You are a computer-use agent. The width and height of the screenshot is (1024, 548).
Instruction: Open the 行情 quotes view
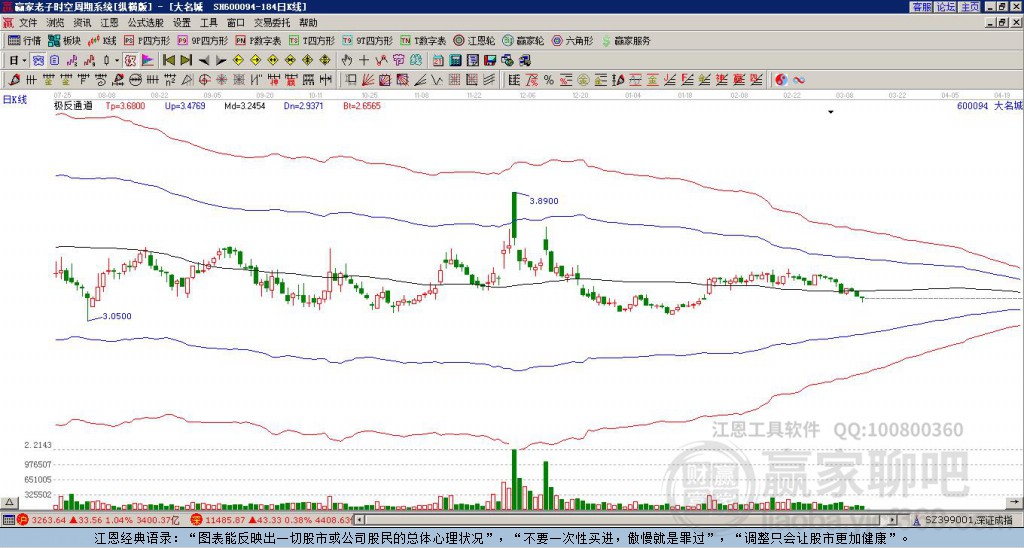pyautogui.click(x=25, y=40)
